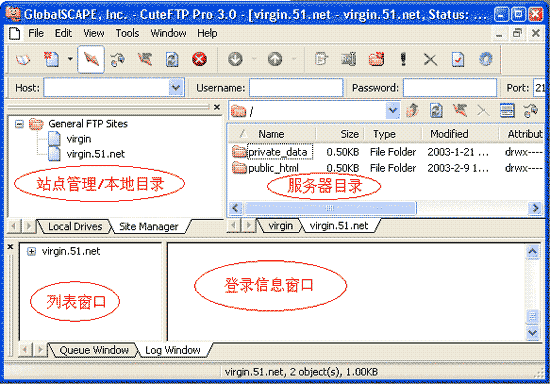Open the Site Manager book icon in main toolbar
This screenshot has width=550, height=384.
(x=23, y=59)
